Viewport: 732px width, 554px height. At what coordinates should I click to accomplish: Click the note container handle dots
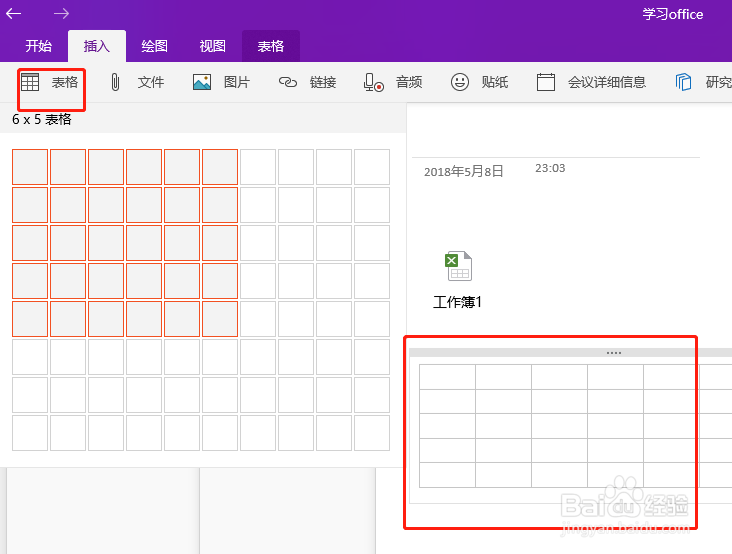[x=614, y=353]
